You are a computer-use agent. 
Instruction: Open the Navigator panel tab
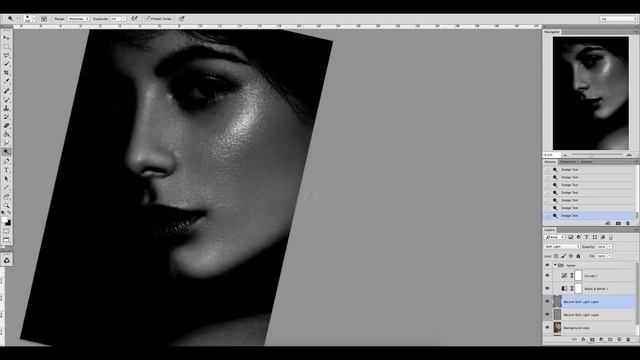pos(552,32)
